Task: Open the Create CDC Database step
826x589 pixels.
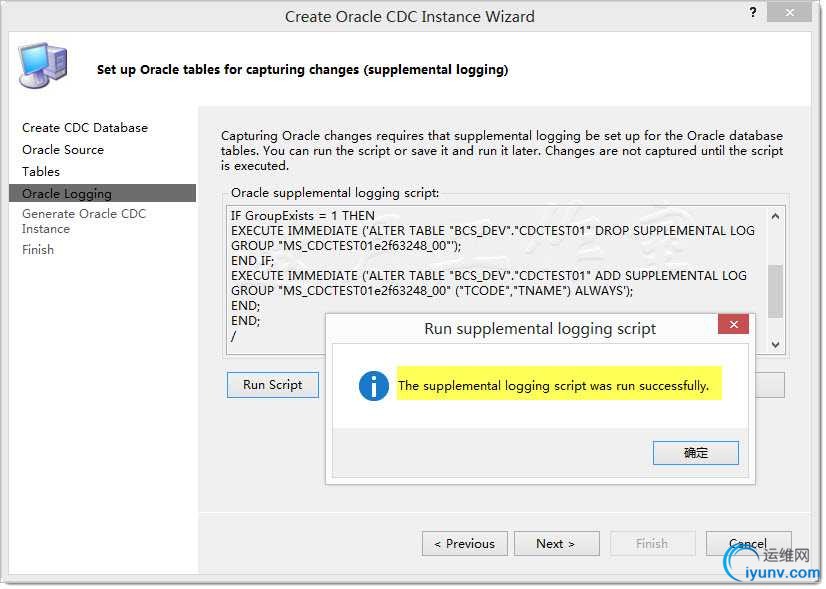Action: 85,128
